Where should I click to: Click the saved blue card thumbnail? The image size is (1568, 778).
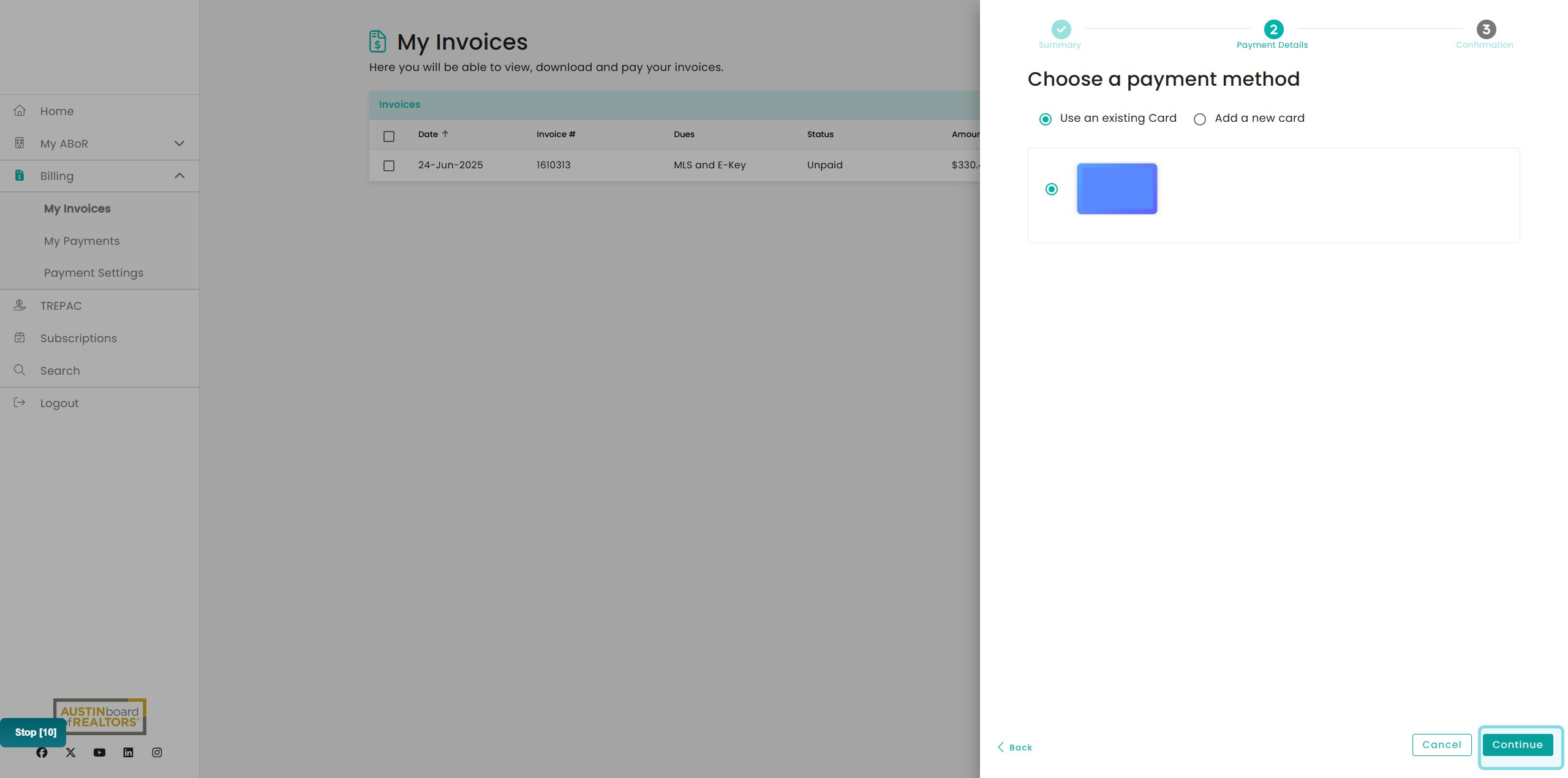pos(1117,189)
